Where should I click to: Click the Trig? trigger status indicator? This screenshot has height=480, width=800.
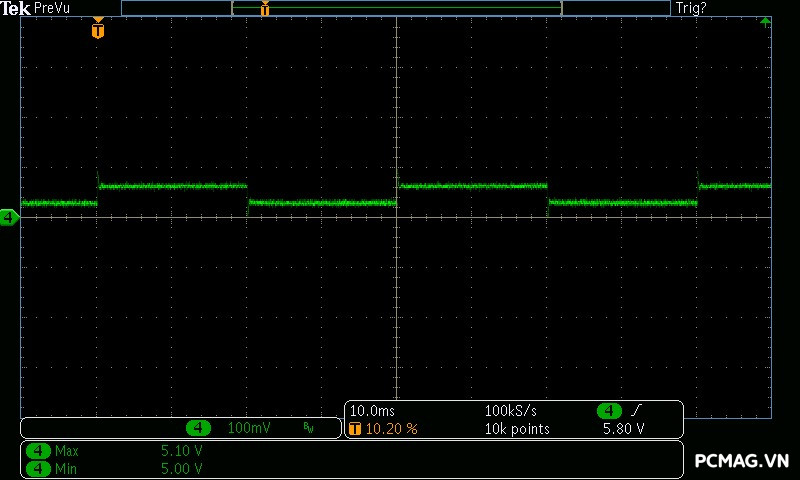click(690, 7)
